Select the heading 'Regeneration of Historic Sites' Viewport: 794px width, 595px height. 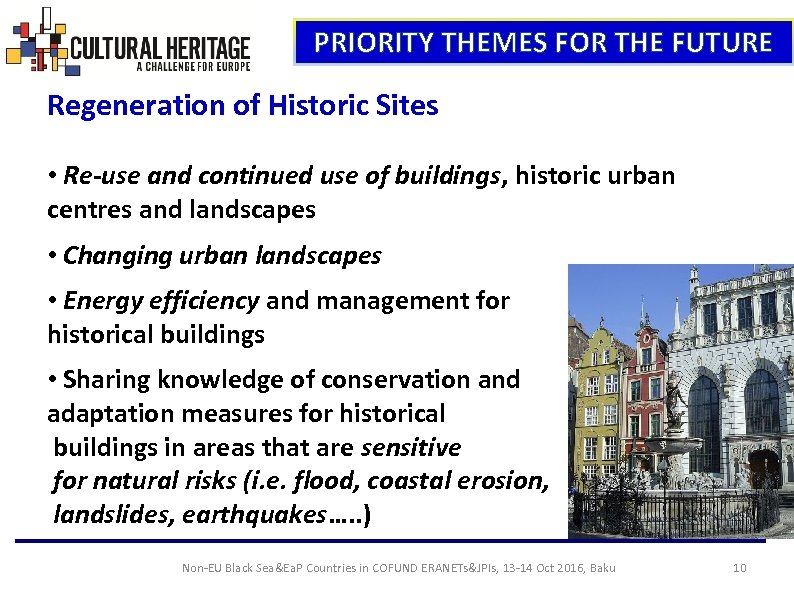pos(243,105)
